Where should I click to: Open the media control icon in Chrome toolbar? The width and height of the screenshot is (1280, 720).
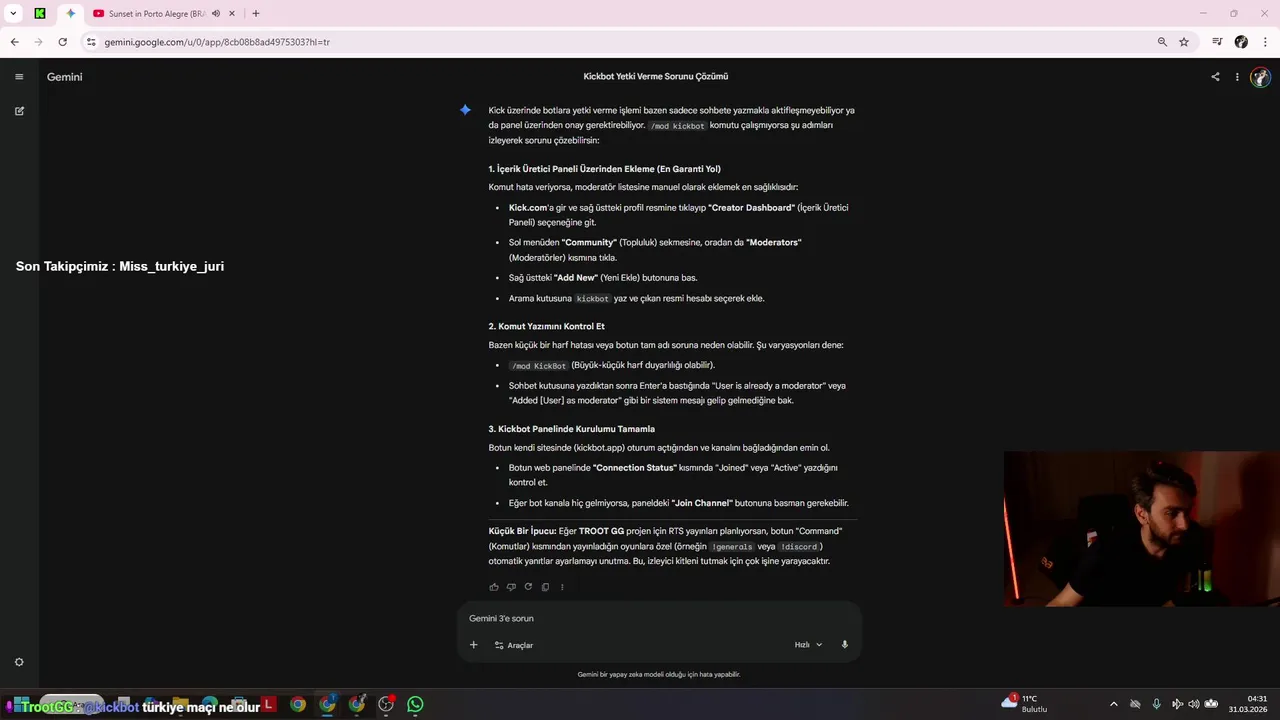1217,42
